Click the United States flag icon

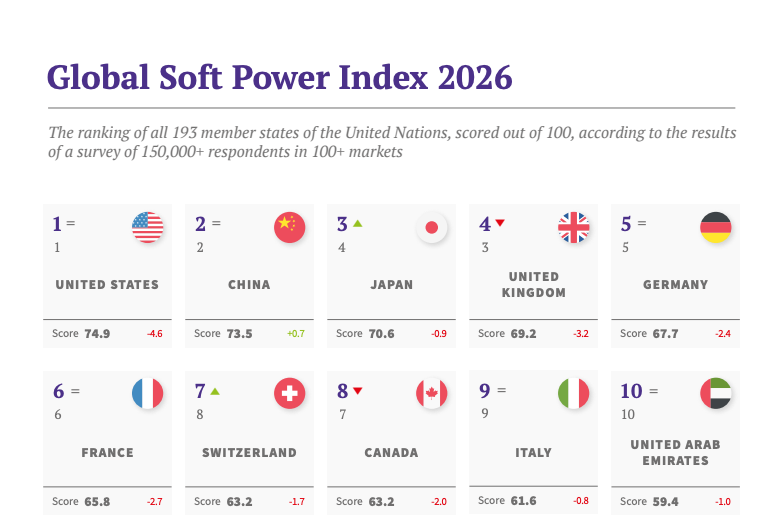click(x=148, y=228)
